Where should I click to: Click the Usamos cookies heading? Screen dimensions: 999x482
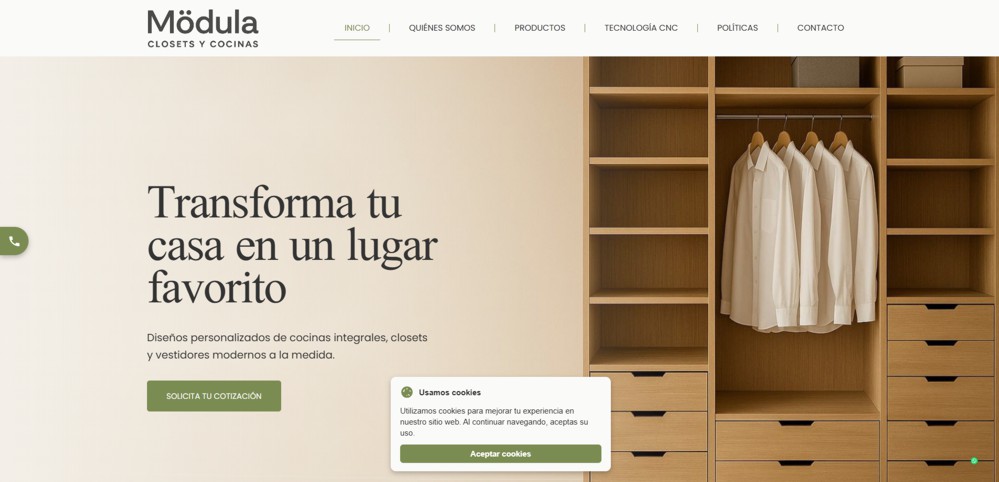point(450,392)
